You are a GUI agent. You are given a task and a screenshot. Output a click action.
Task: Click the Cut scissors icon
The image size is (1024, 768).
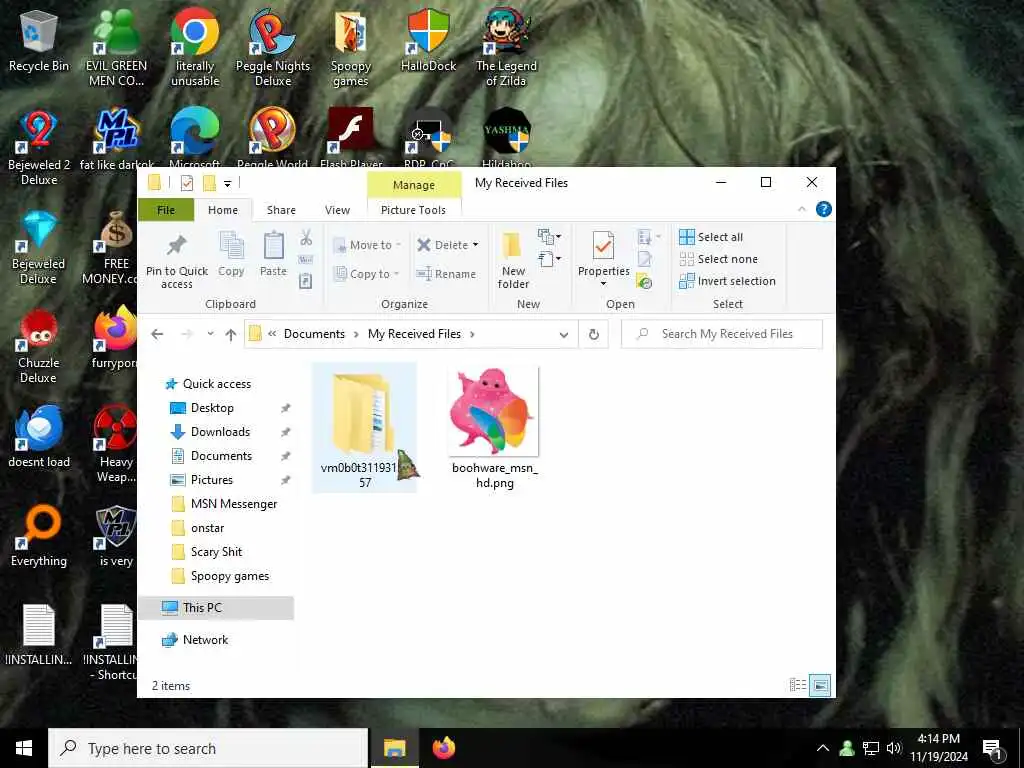click(x=306, y=238)
